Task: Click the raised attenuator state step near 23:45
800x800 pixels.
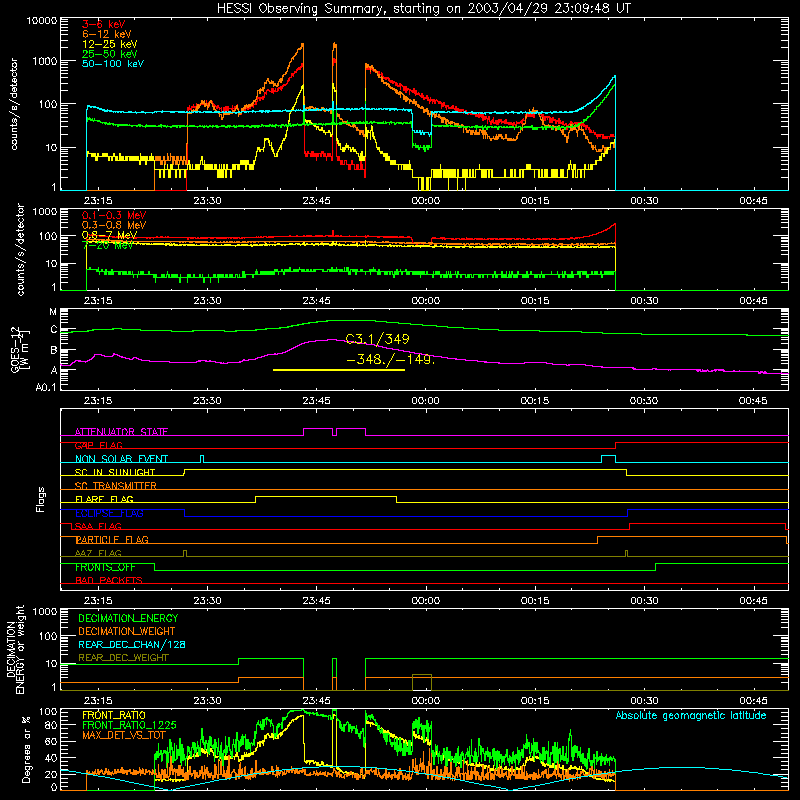Action: point(318,429)
